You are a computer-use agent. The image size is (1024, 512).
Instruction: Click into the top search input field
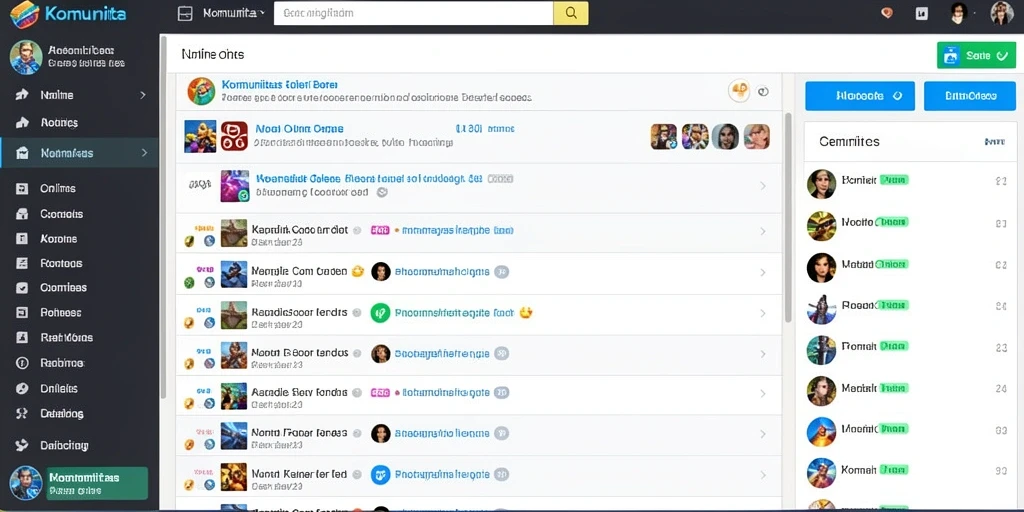click(x=413, y=13)
